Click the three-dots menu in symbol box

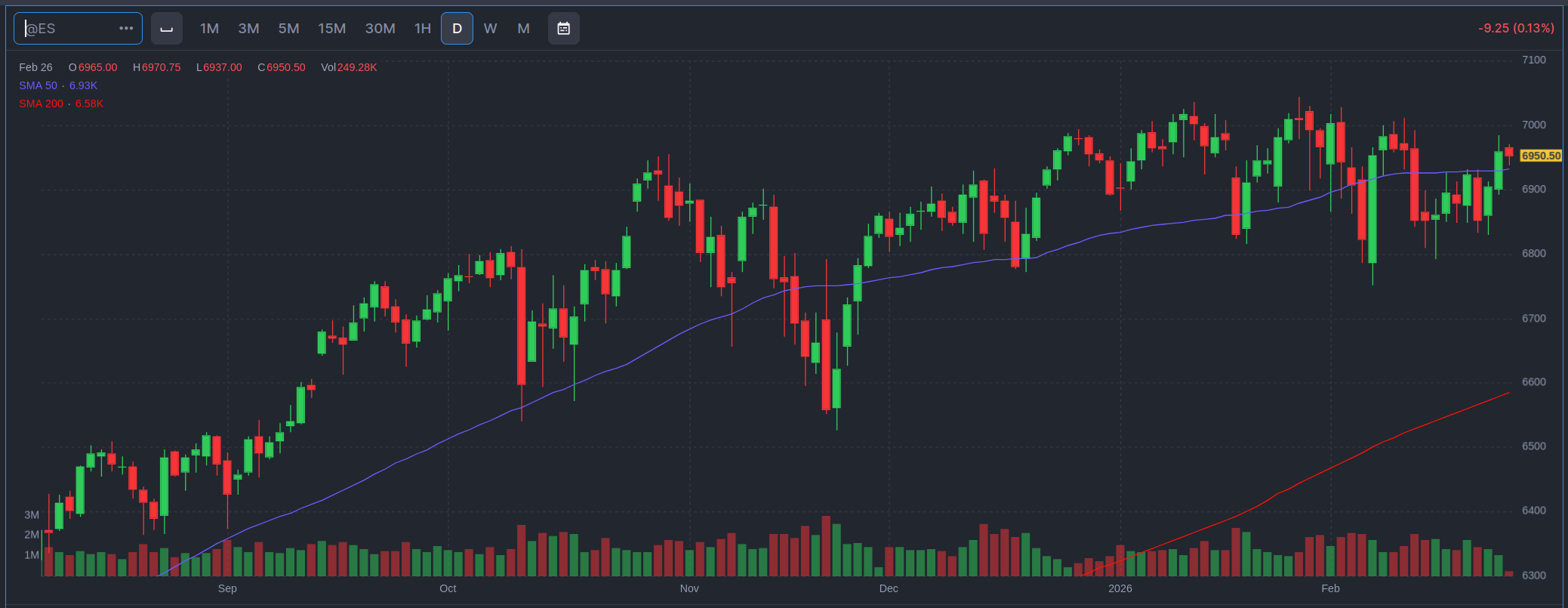click(126, 29)
